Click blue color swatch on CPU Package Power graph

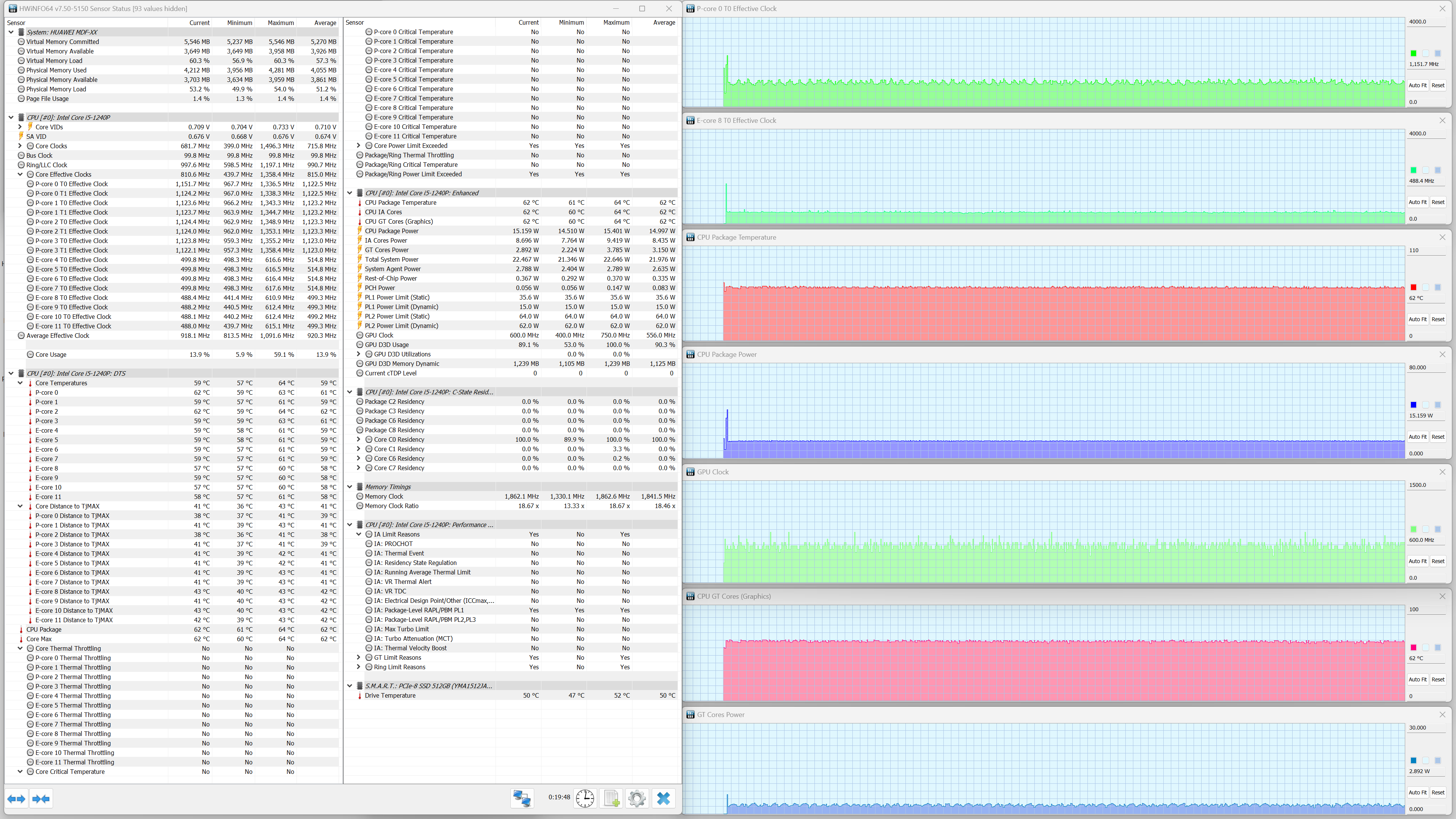tap(1413, 405)
